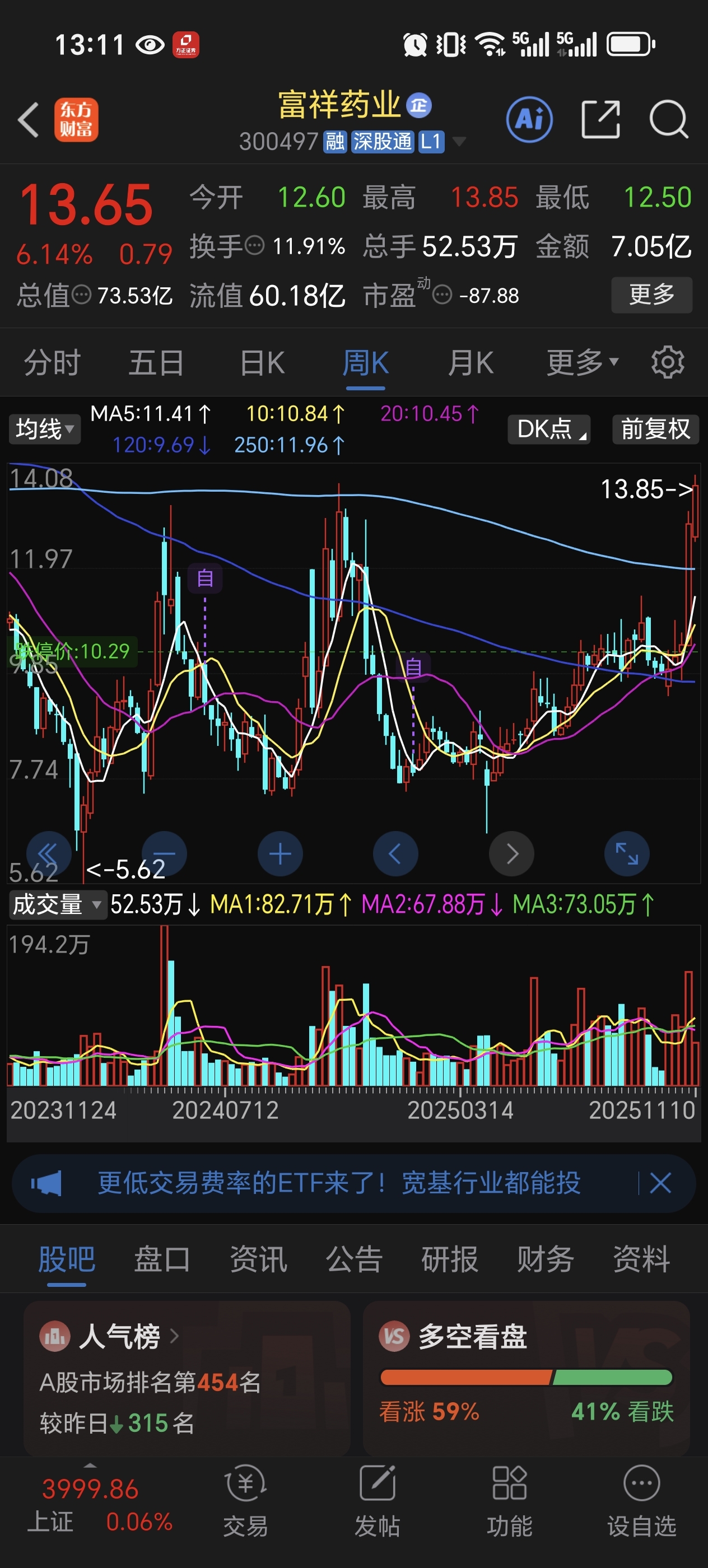
Task: Jump to earliest with double-left arrow
Action: [x=49, y=853]
